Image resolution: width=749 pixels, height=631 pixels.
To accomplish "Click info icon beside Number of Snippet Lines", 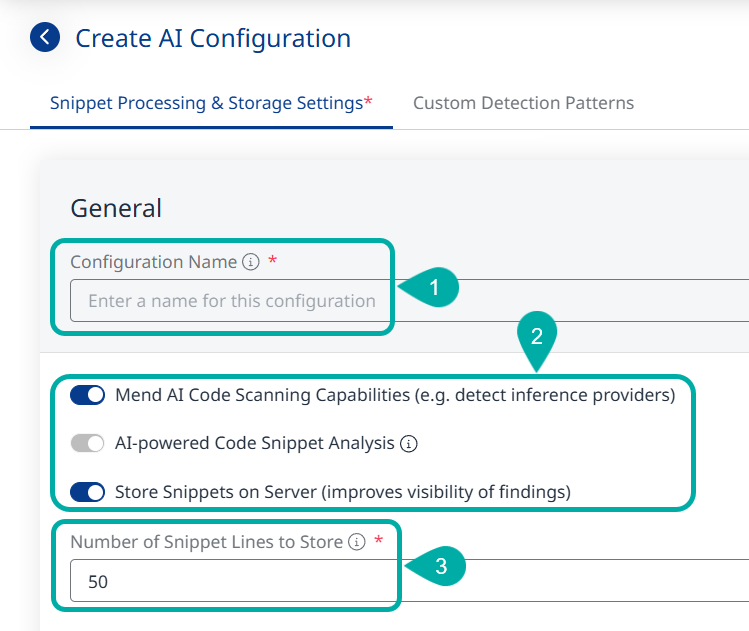I will [x=357, y=542].
